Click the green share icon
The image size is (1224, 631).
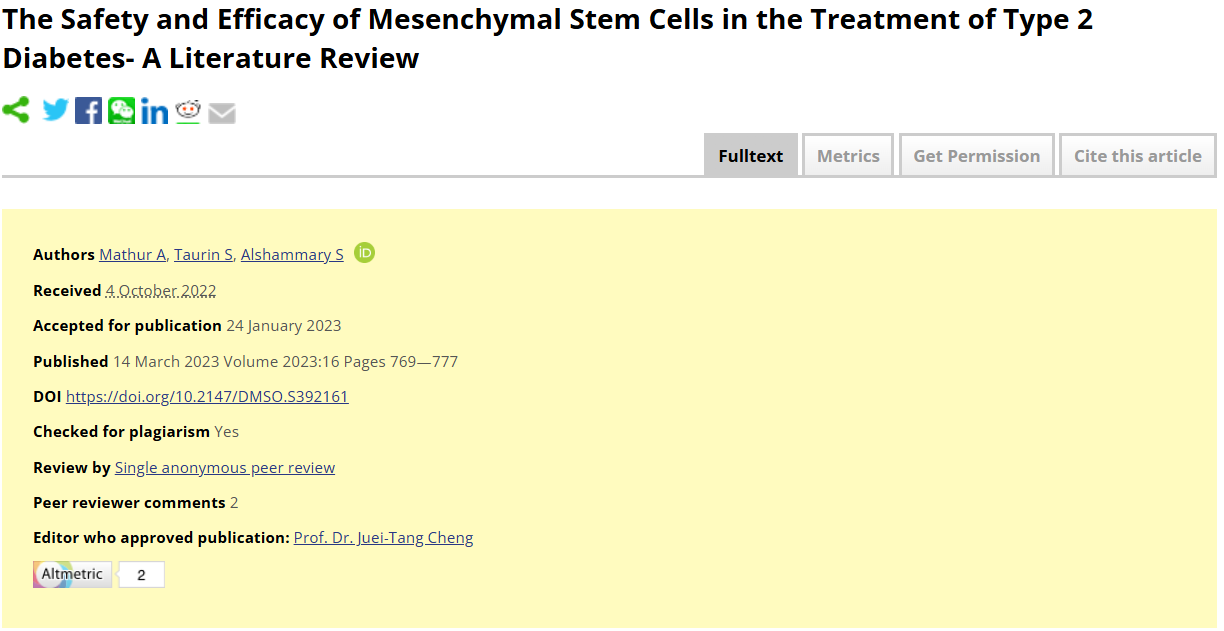click(x=16, y=110)
